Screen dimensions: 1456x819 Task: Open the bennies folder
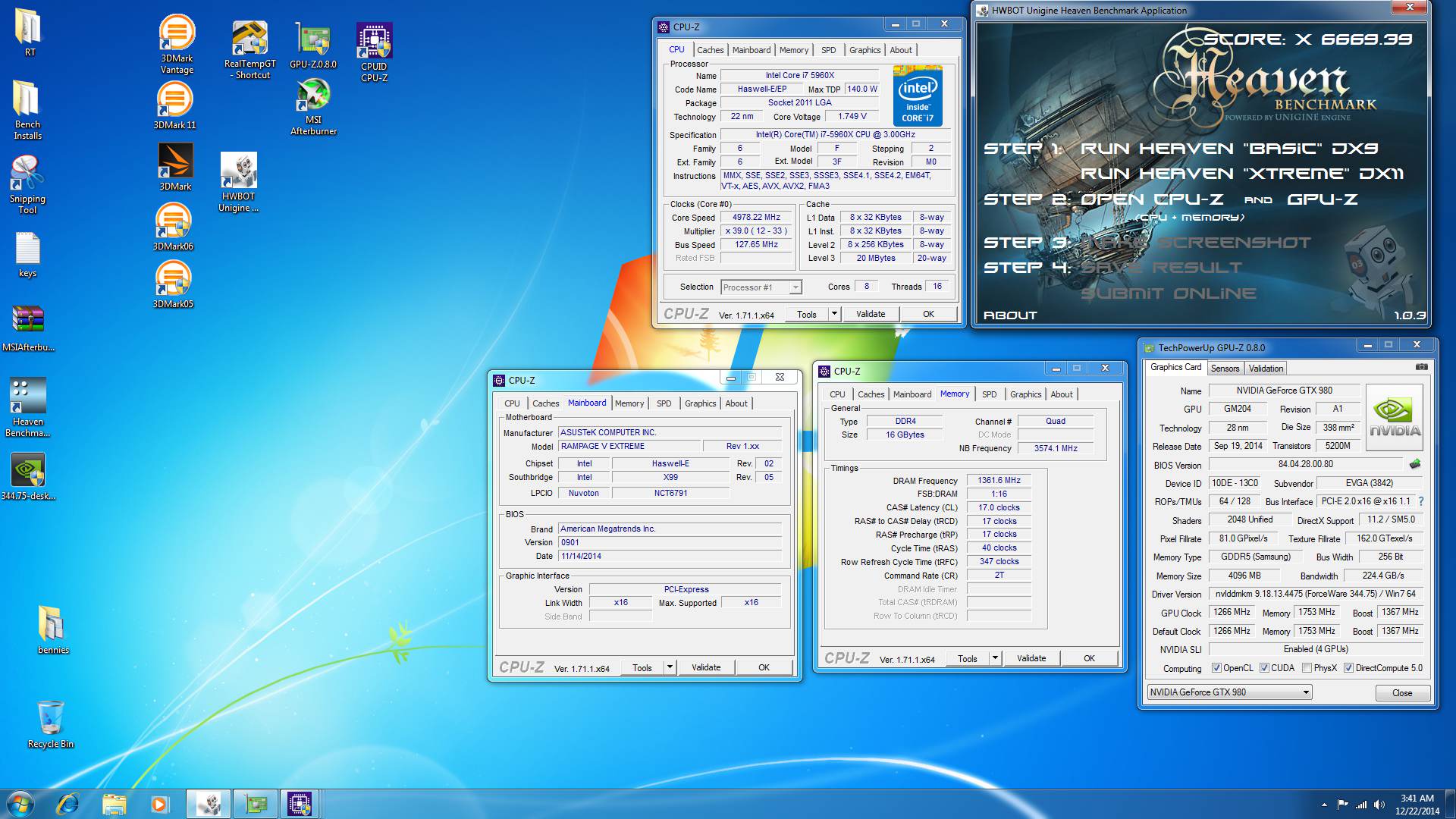(52, 629)
